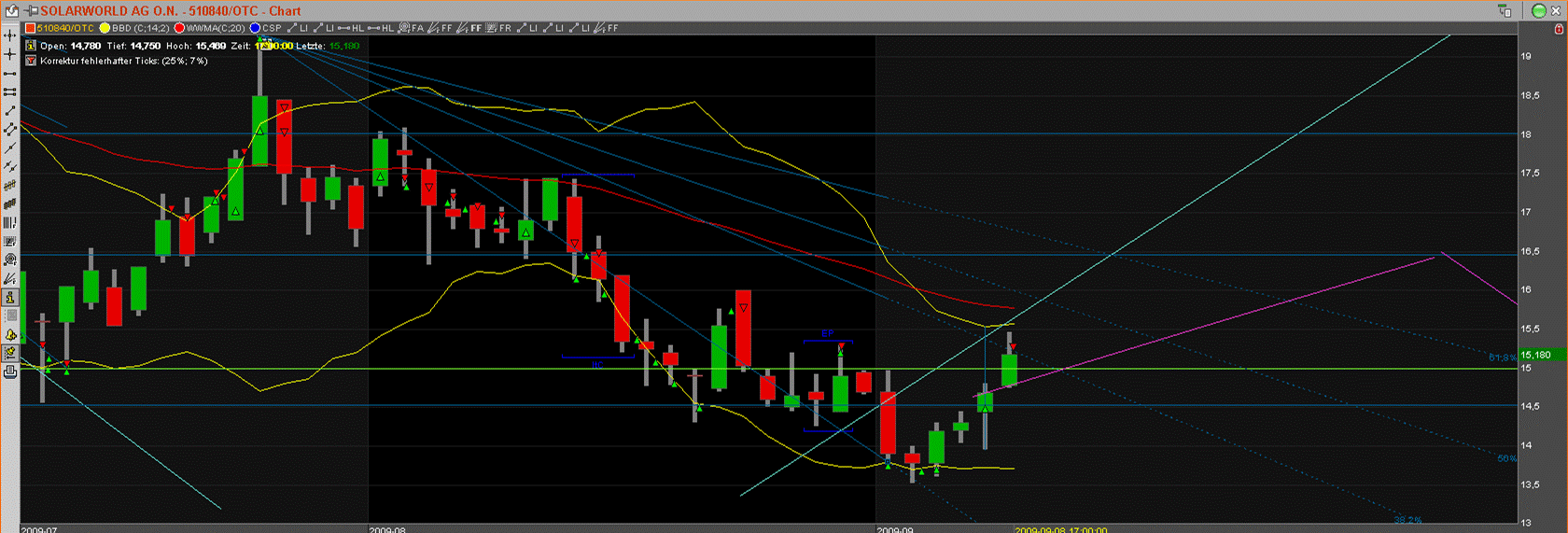Select the FA drawing legend entry

coord(412,28)
